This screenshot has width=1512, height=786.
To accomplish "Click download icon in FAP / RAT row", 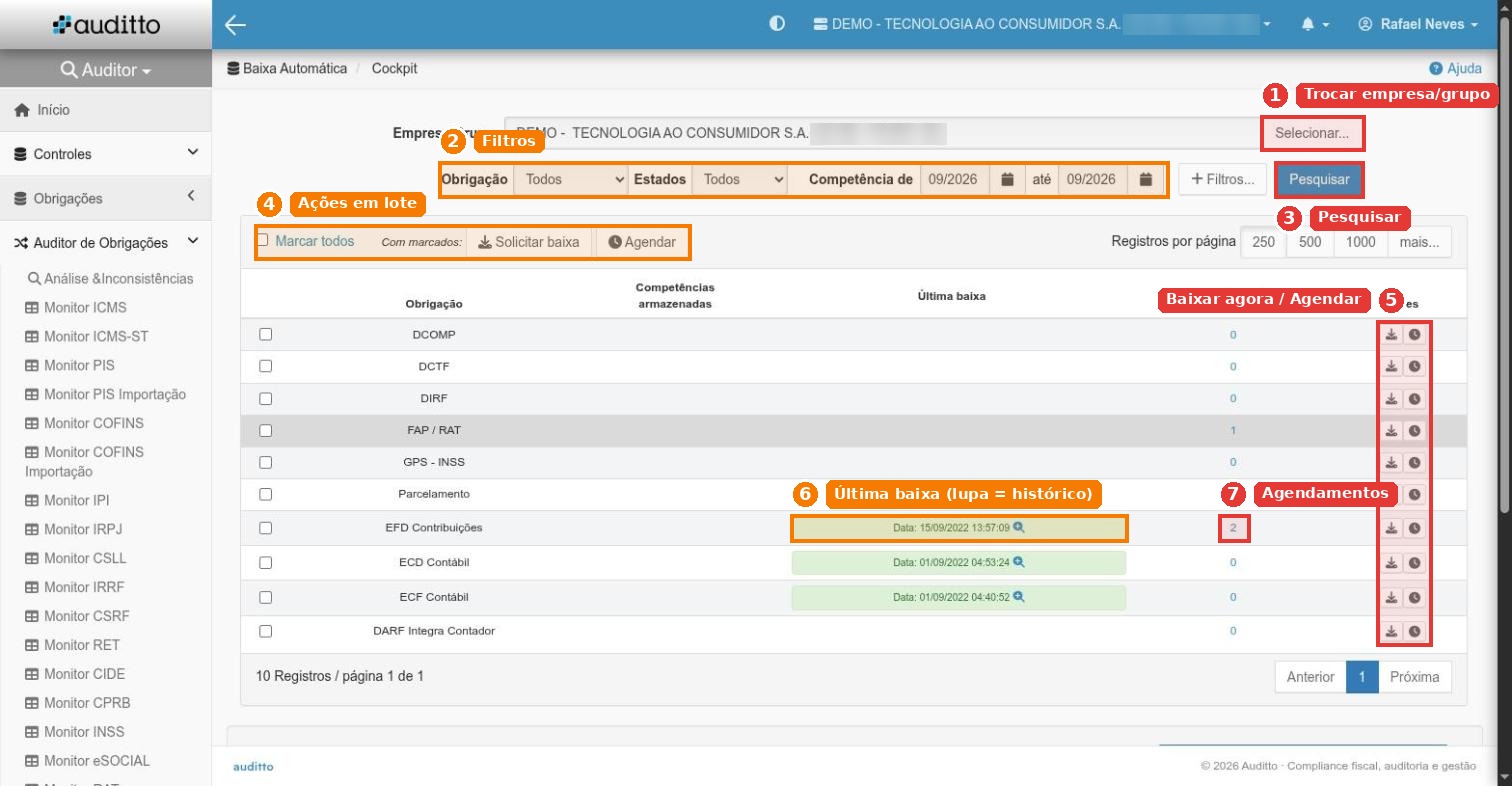I will click(1391, 431).
